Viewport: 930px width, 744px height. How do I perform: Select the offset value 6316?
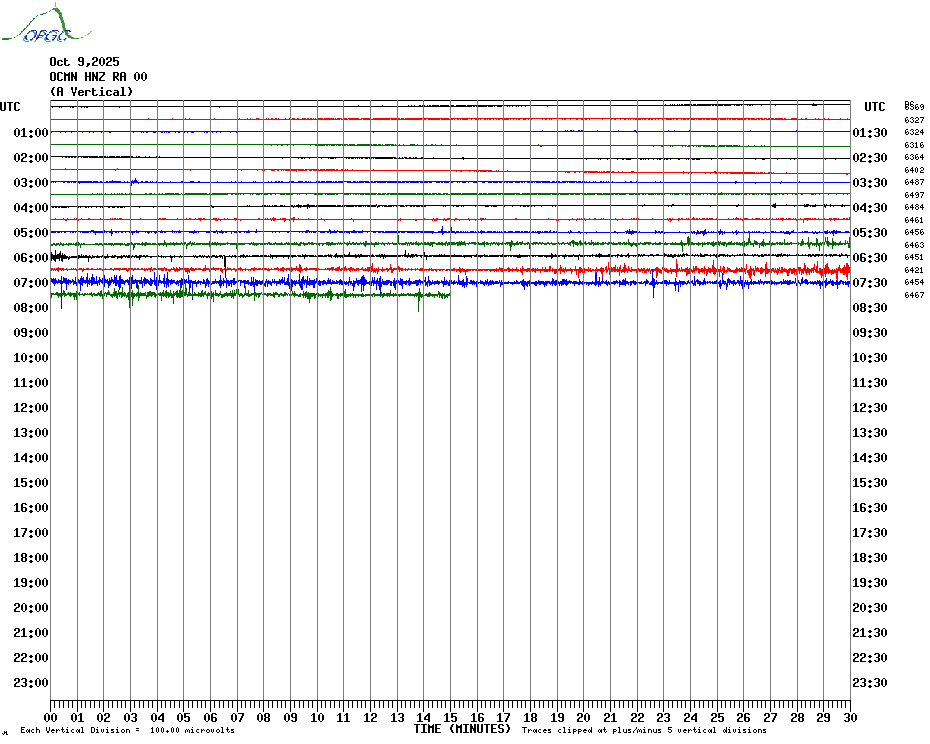tap(914, 145)
